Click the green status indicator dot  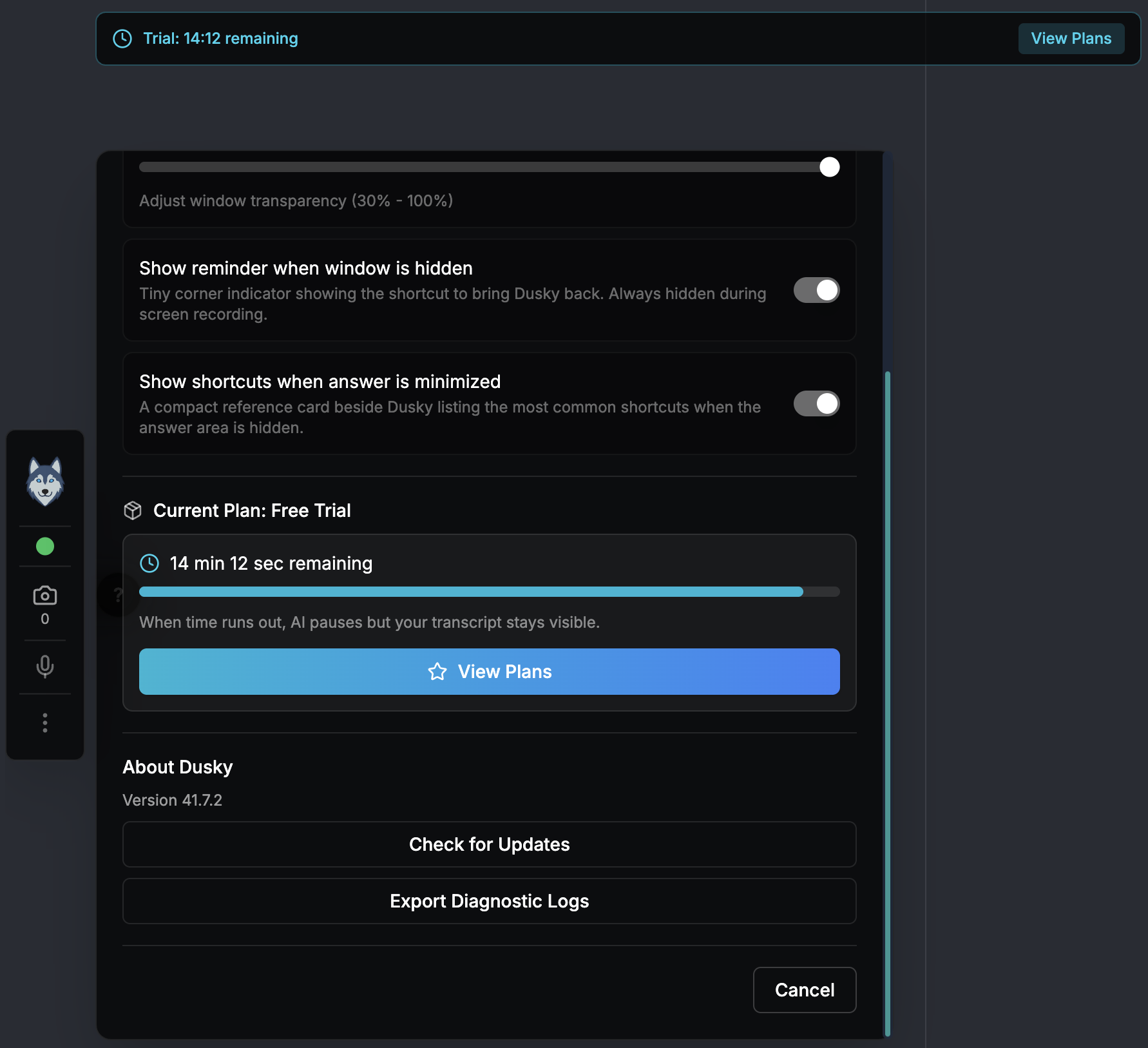[x=45, y=547]
